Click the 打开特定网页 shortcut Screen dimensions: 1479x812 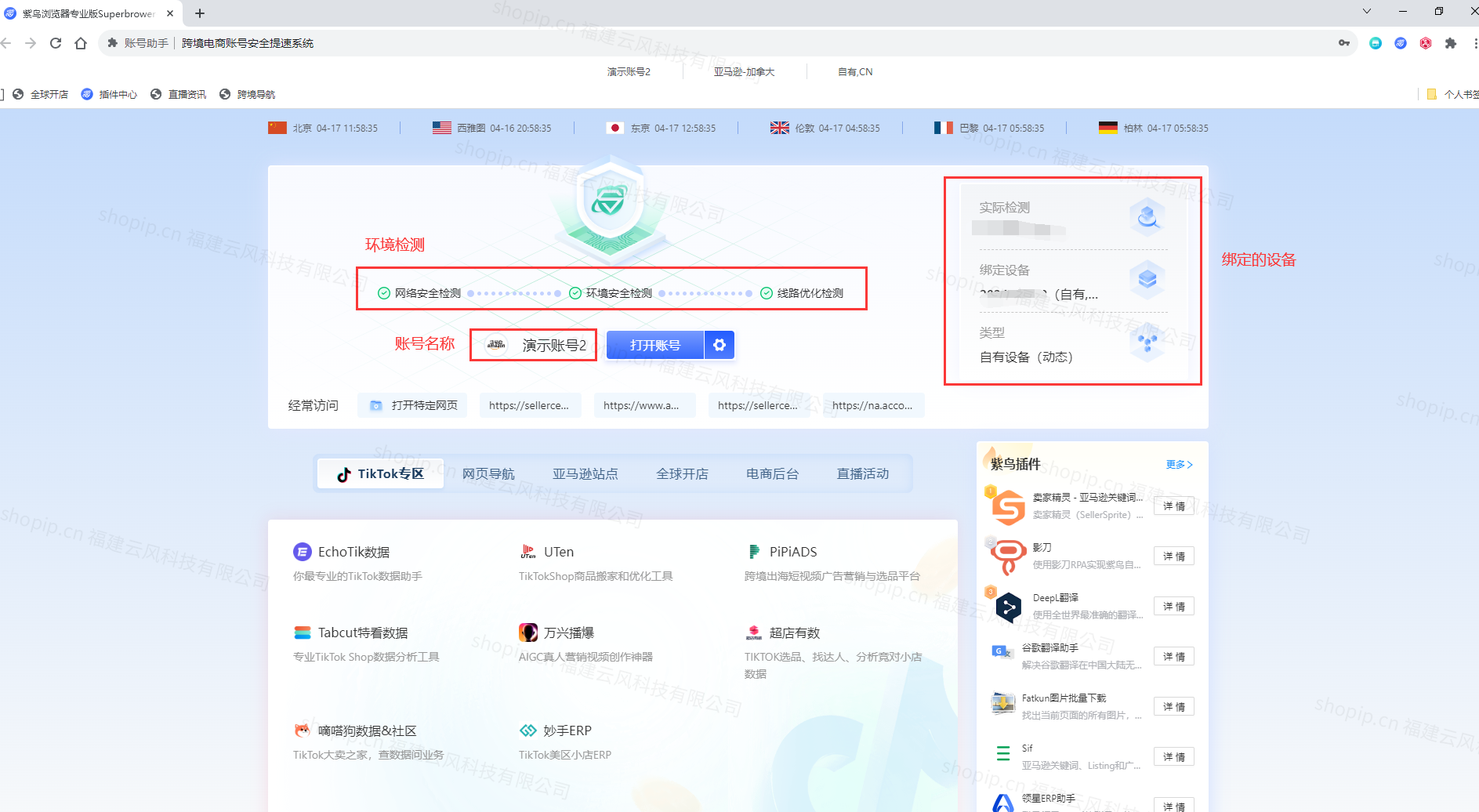click(412, 405)
